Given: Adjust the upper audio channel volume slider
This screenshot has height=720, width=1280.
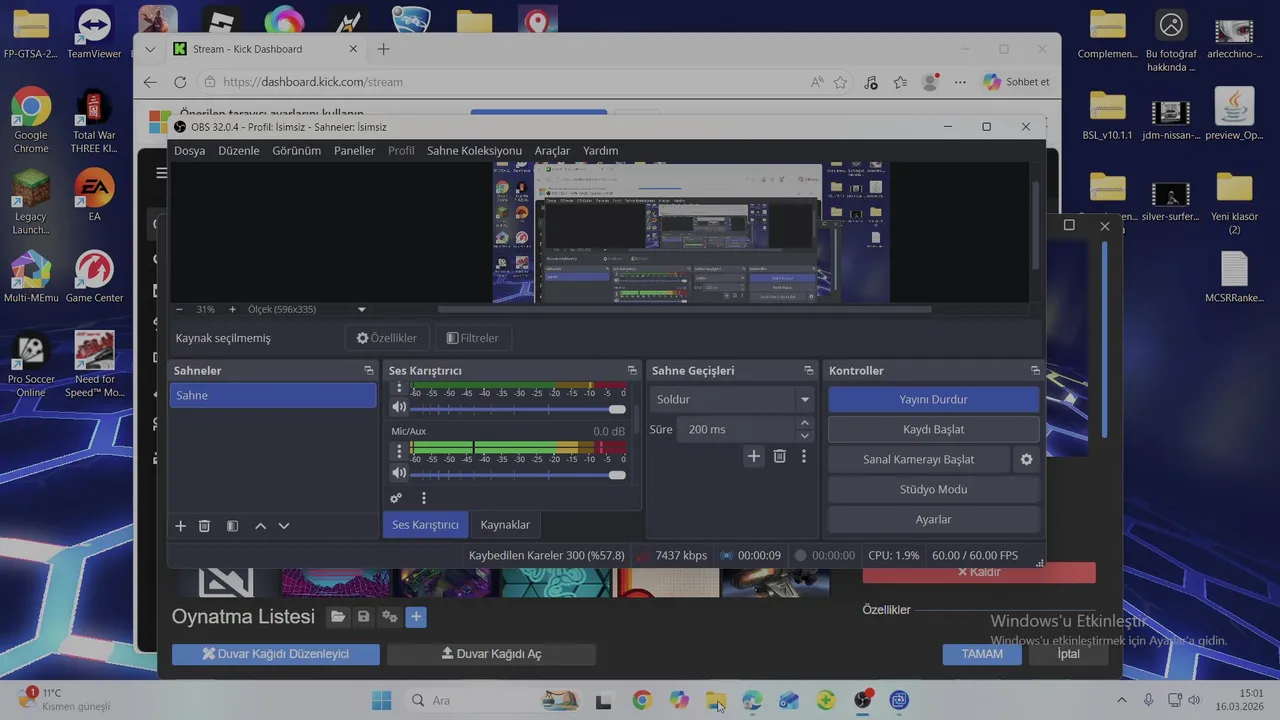Looking at the screenshot, I should [519, 409].
